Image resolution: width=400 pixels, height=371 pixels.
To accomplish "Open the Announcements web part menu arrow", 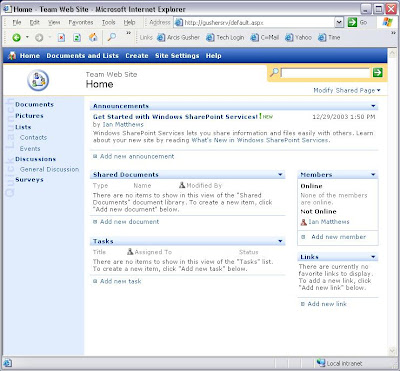I will pyautogui.click(x=373, y=106).
